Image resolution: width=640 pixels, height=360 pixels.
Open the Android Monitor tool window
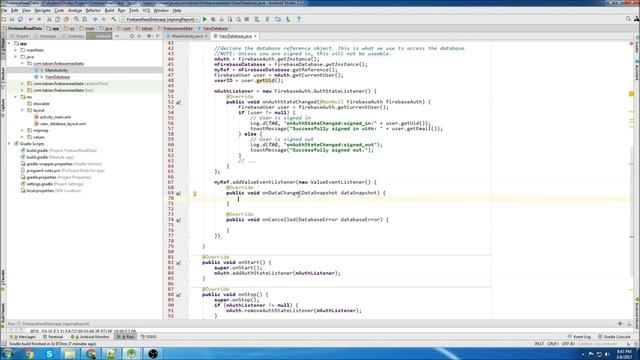[x=90, y=337]
